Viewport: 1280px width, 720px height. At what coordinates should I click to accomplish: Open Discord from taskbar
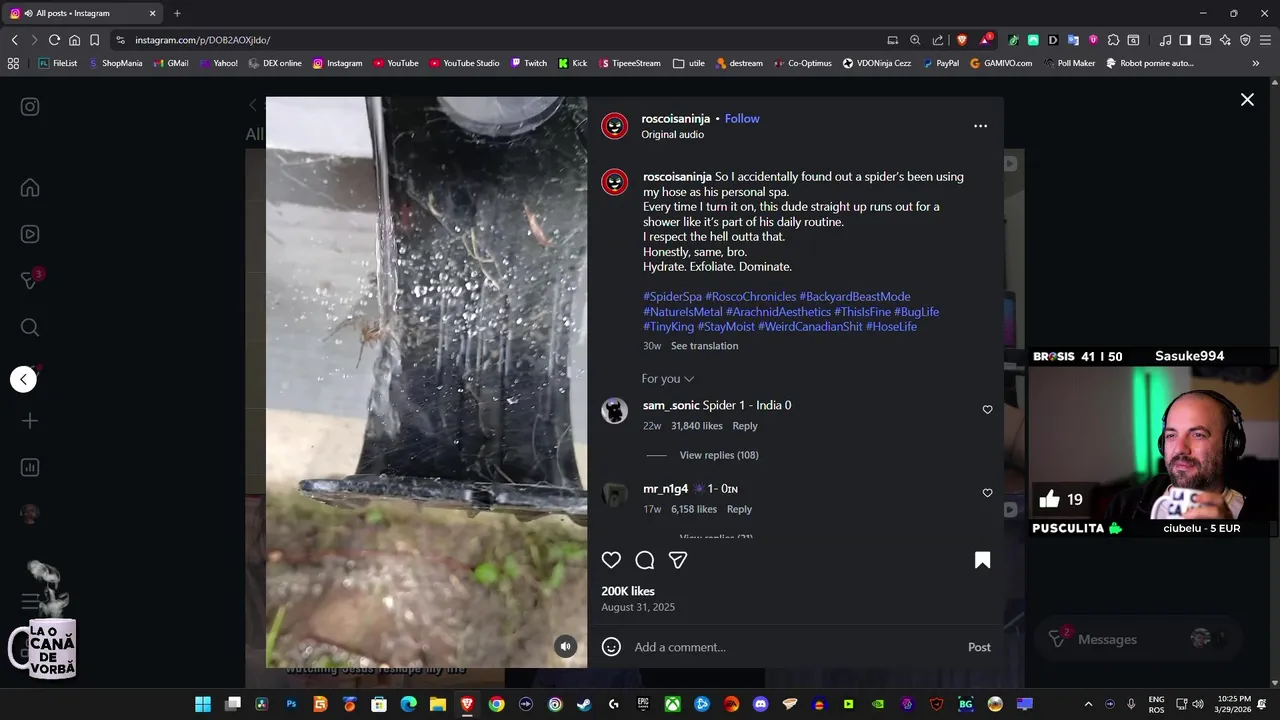tap(760, 704)
